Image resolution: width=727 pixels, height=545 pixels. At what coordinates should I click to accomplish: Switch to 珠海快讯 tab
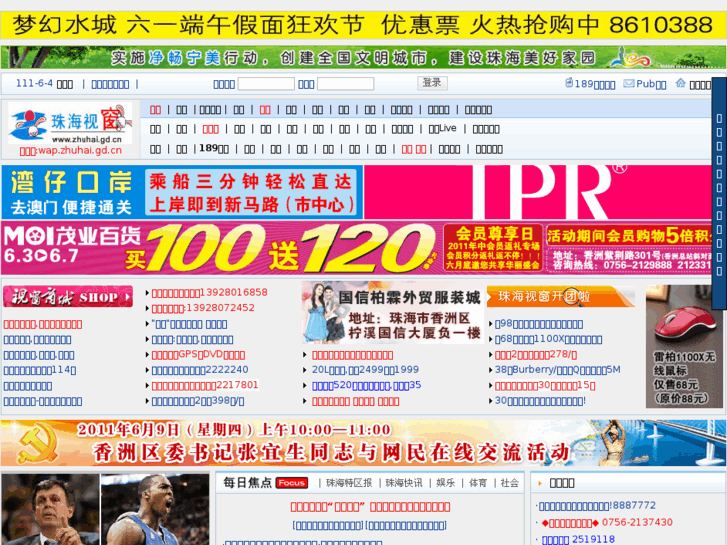click(404, 483)
